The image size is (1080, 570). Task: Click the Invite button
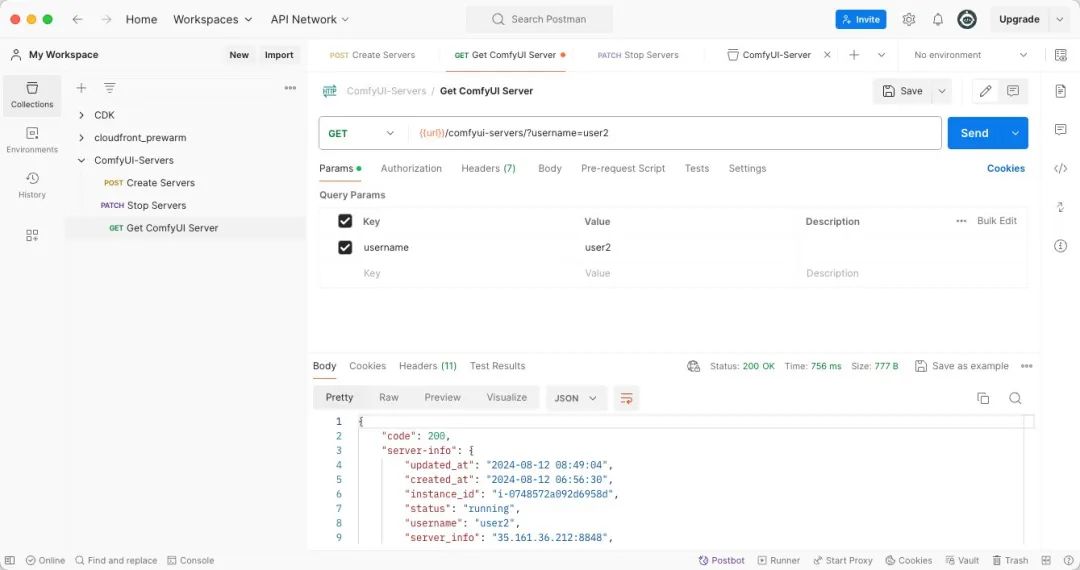click(x=861, y=19)
